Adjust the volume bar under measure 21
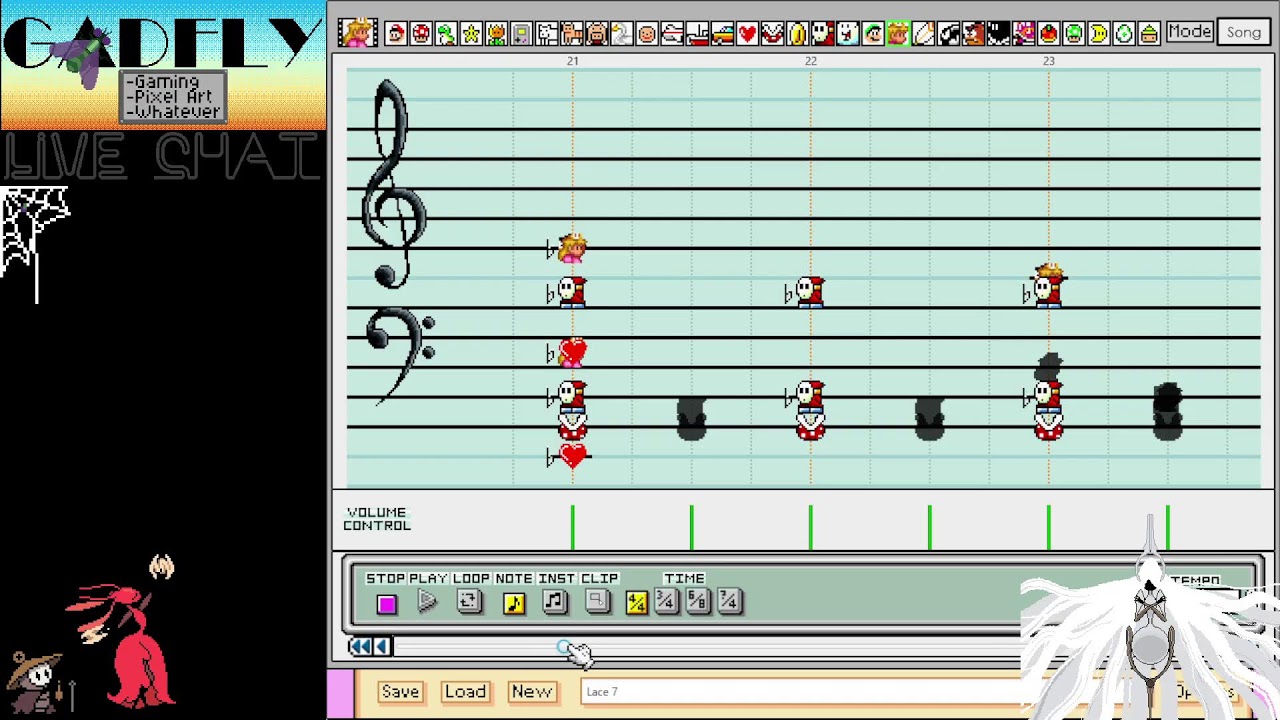The width and height of the screenshot is (1280, 720). tap(573, 527)
